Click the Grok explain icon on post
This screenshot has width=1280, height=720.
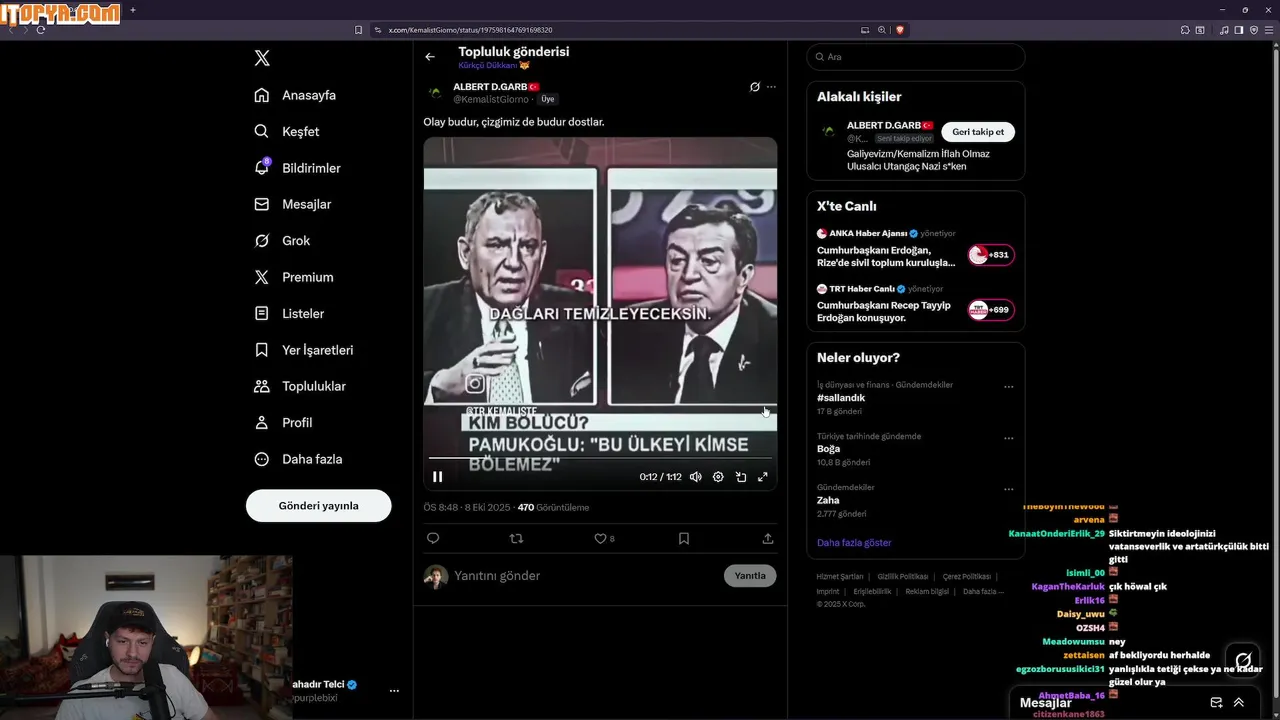755,87
